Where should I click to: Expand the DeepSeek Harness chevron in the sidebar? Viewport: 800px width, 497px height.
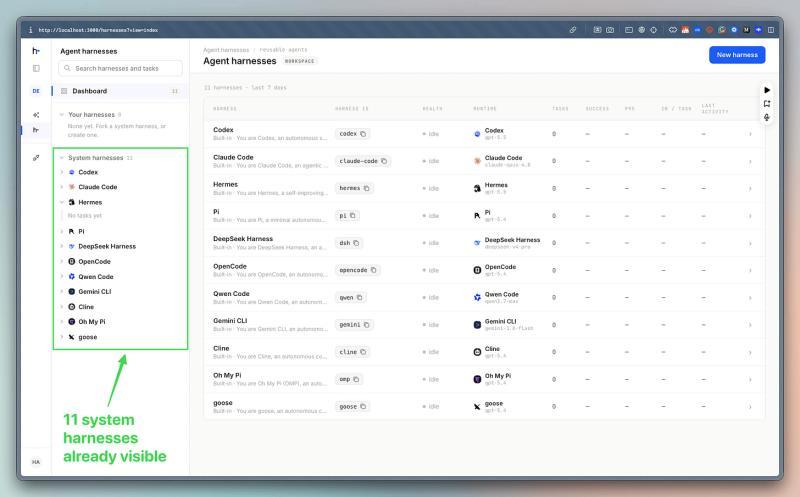point(62,246)
